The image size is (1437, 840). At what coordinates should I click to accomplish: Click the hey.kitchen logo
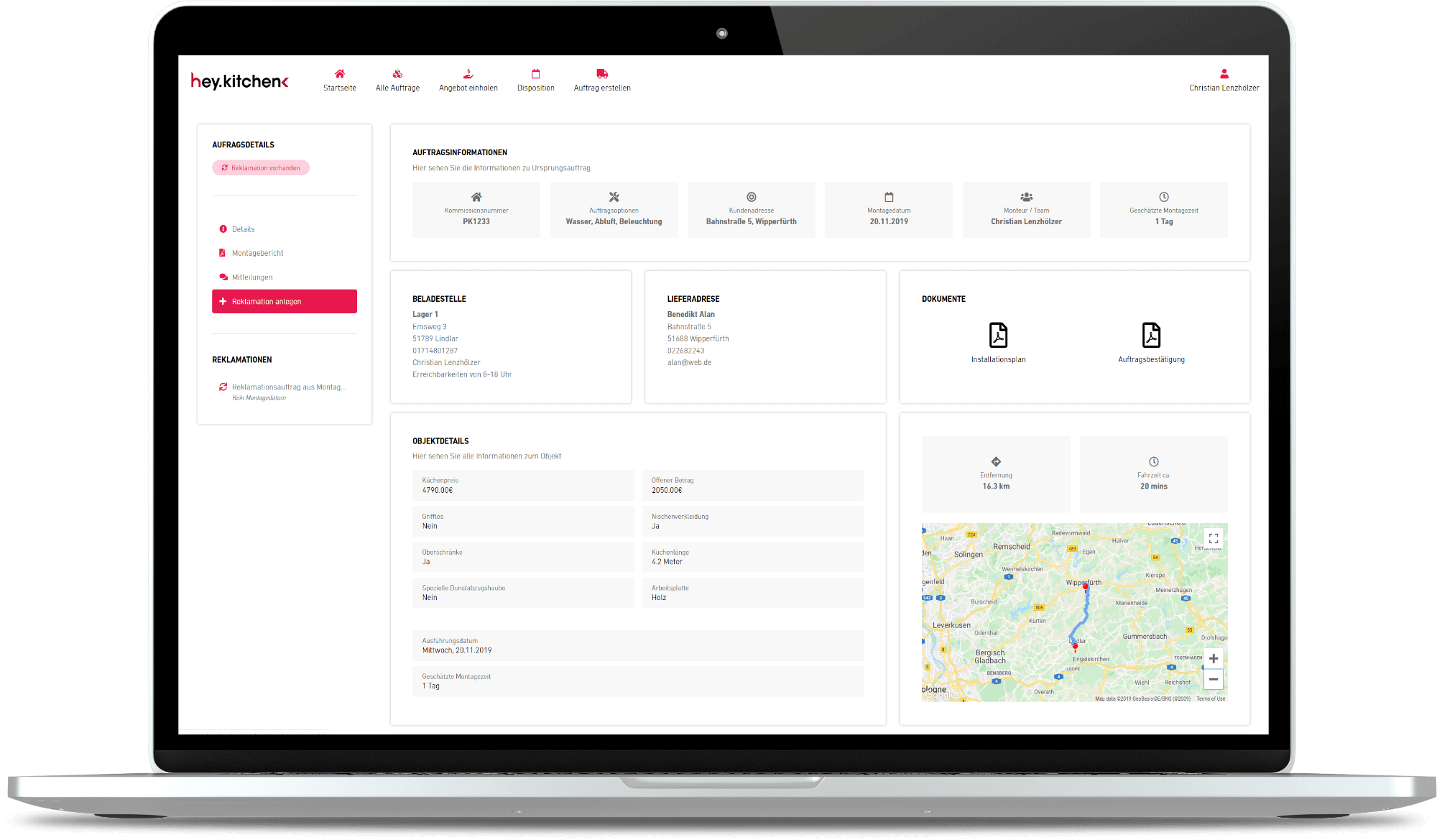[x=239, y=80]
